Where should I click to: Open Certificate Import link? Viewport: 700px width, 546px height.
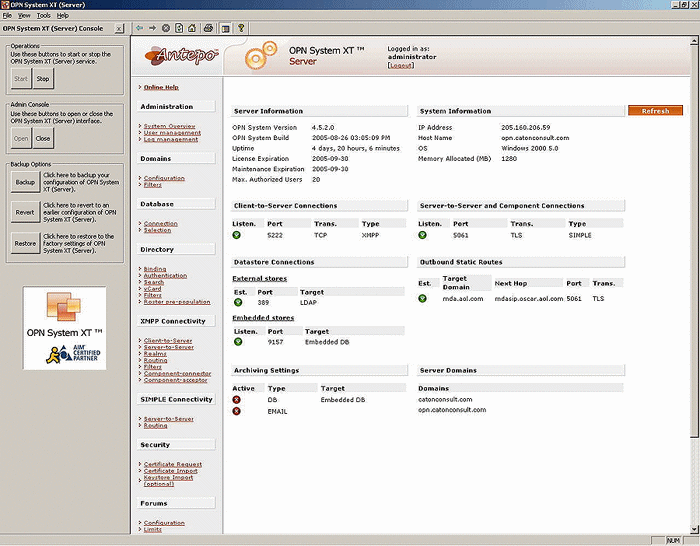(171, 471)
